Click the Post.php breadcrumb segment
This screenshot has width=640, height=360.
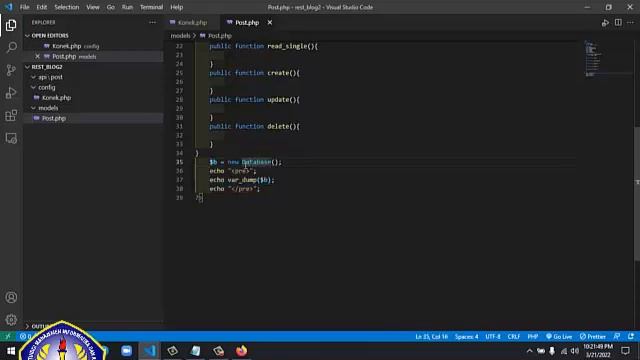pyautogui.click(x=220, y=36)
